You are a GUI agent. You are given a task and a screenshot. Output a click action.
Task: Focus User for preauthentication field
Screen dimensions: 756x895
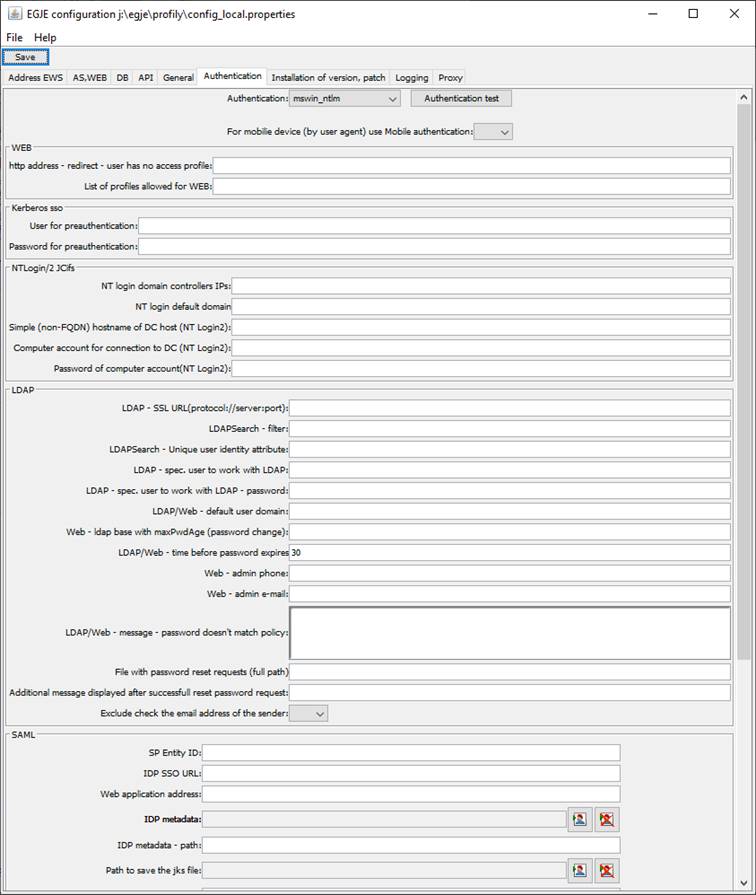435,226
